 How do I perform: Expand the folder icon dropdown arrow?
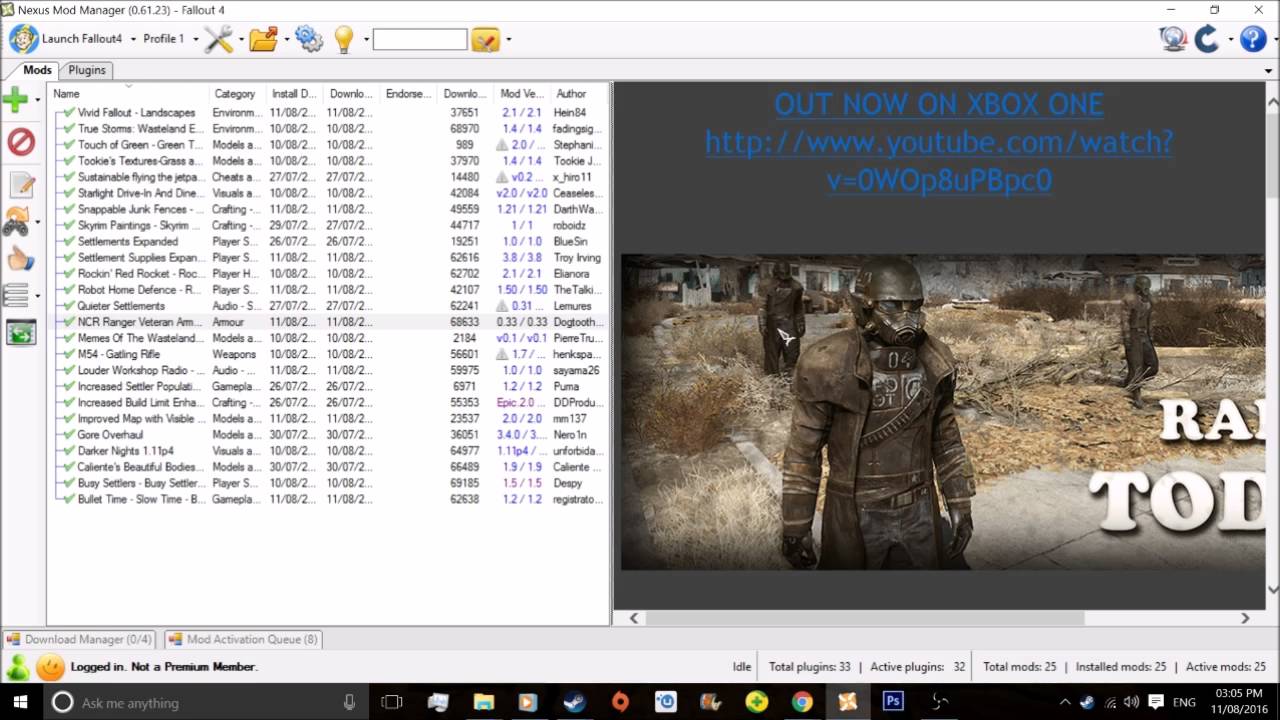coord(286,40)
